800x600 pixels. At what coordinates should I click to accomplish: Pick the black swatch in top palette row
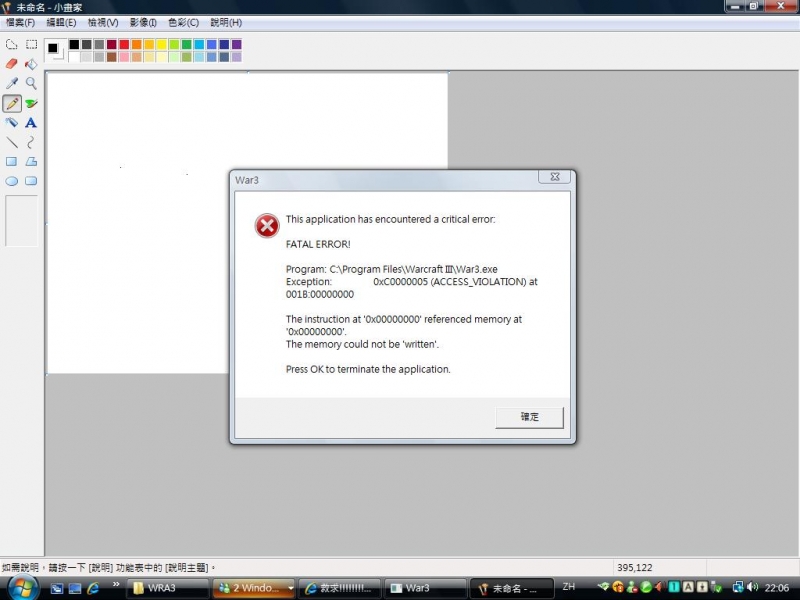click(74, 44)
